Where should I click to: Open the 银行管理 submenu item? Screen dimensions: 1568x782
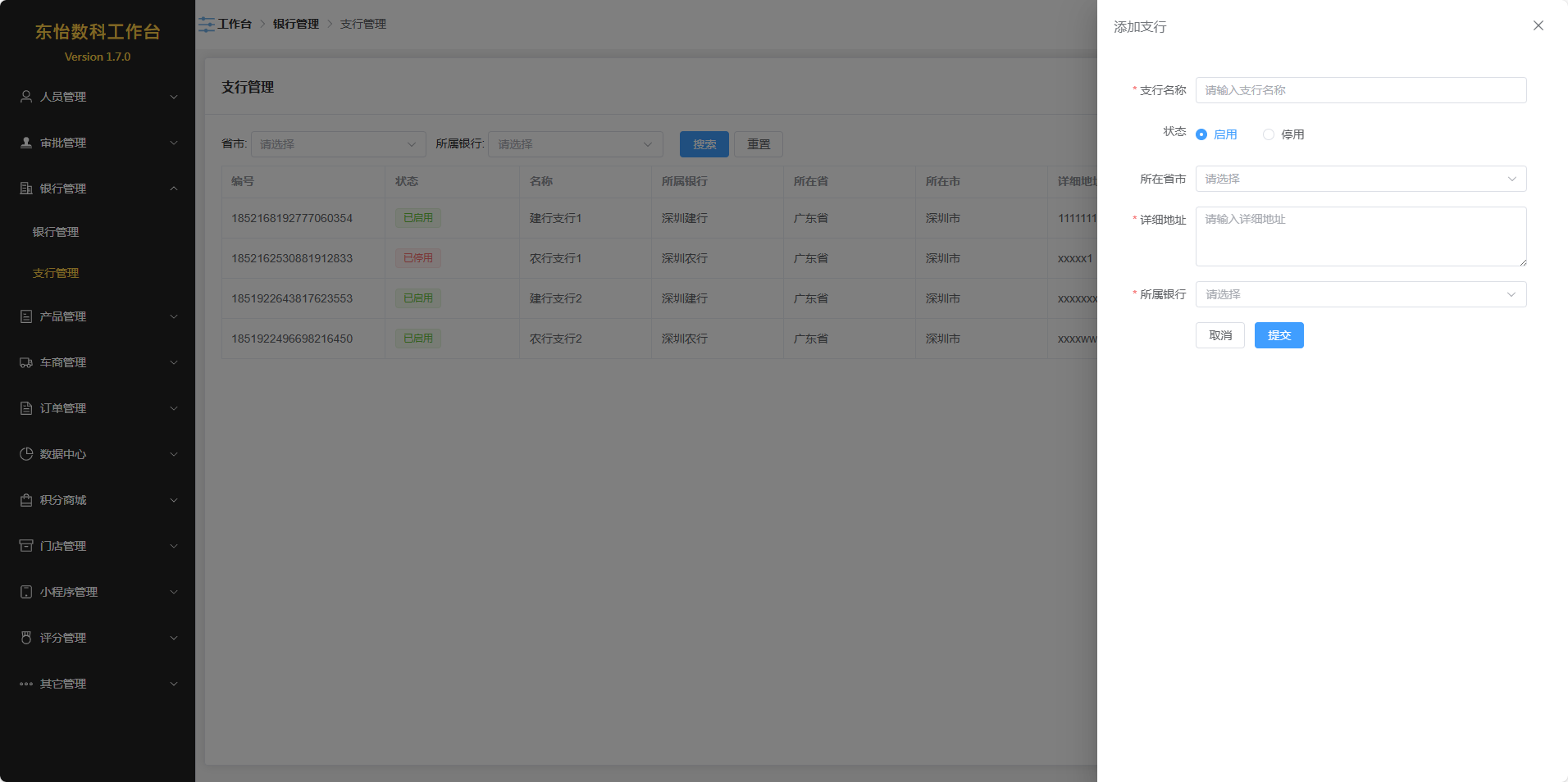point(56,232)
